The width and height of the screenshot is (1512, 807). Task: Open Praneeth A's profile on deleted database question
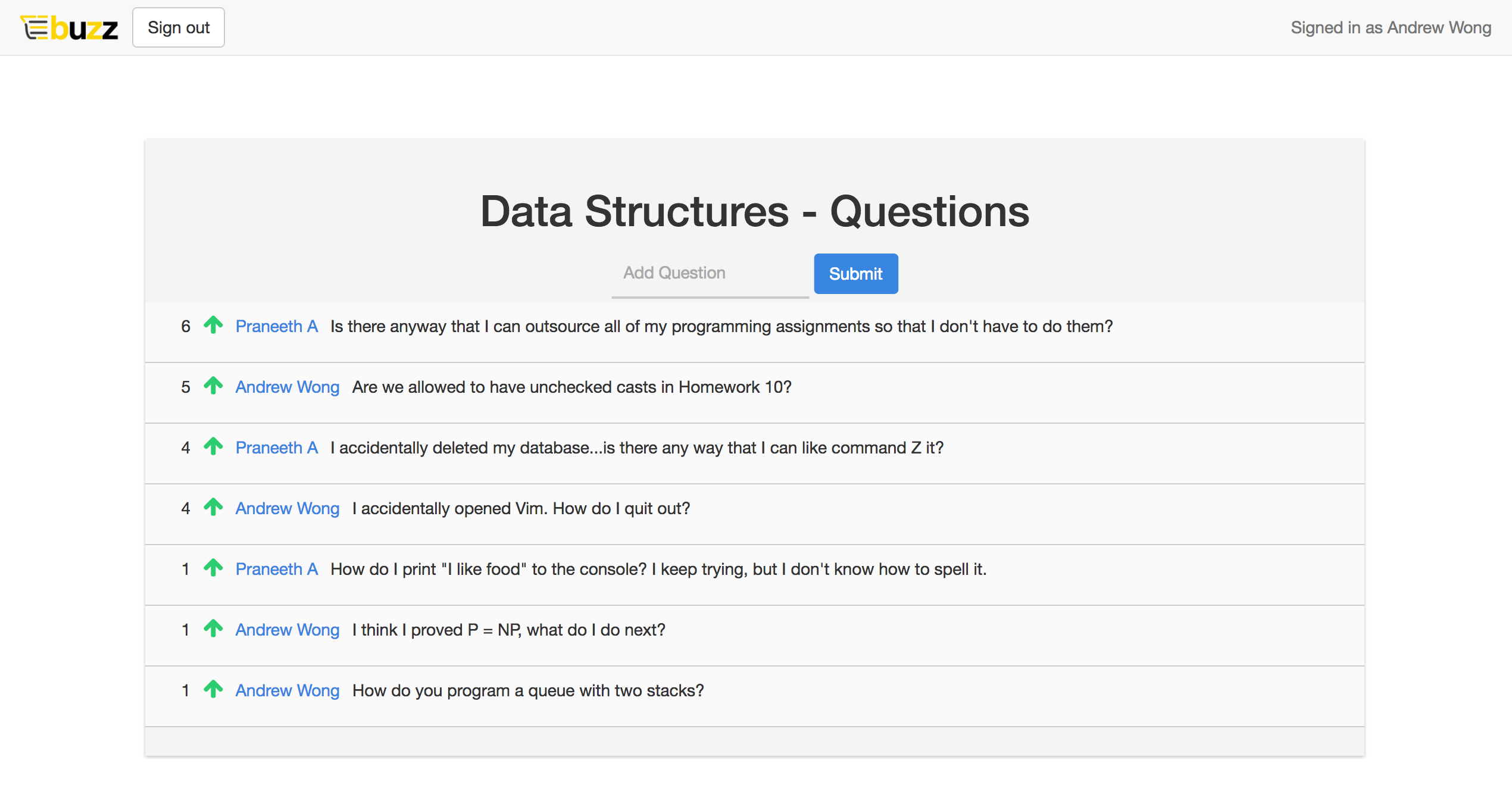(276, 448)
